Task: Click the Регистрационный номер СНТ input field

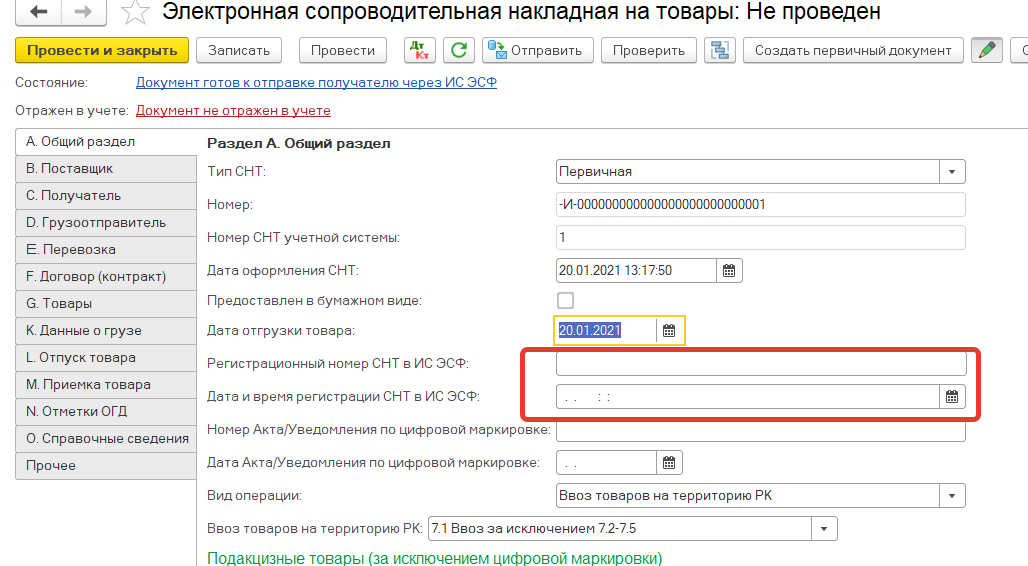Action: (760, 363)
